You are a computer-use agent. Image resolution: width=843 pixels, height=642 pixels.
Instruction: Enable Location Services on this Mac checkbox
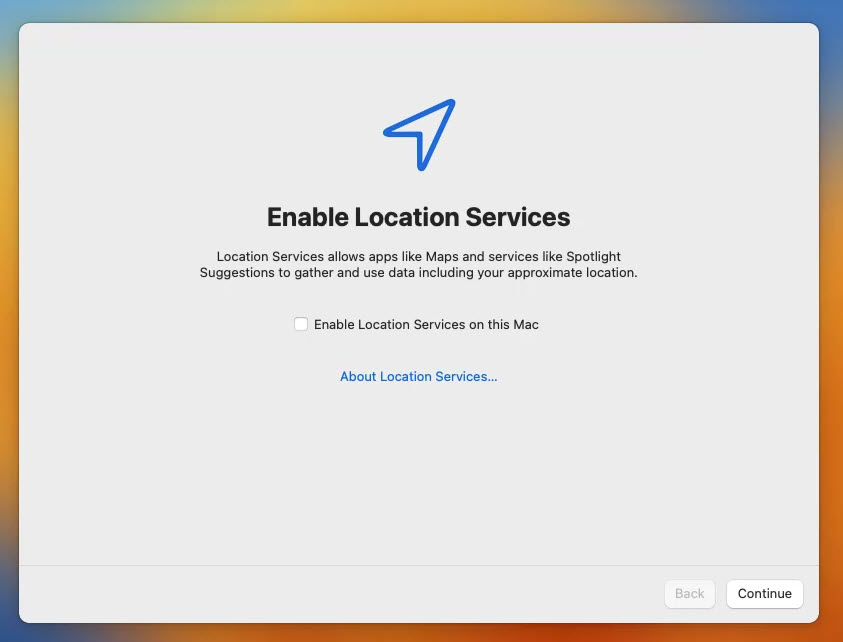(301, 324)
